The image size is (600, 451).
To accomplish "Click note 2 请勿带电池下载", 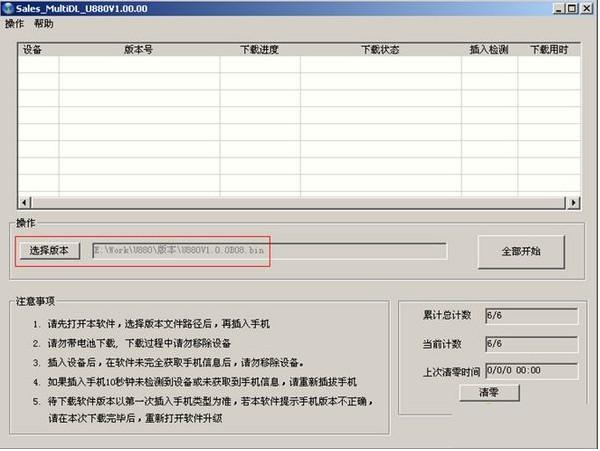I will coord(132,343).
